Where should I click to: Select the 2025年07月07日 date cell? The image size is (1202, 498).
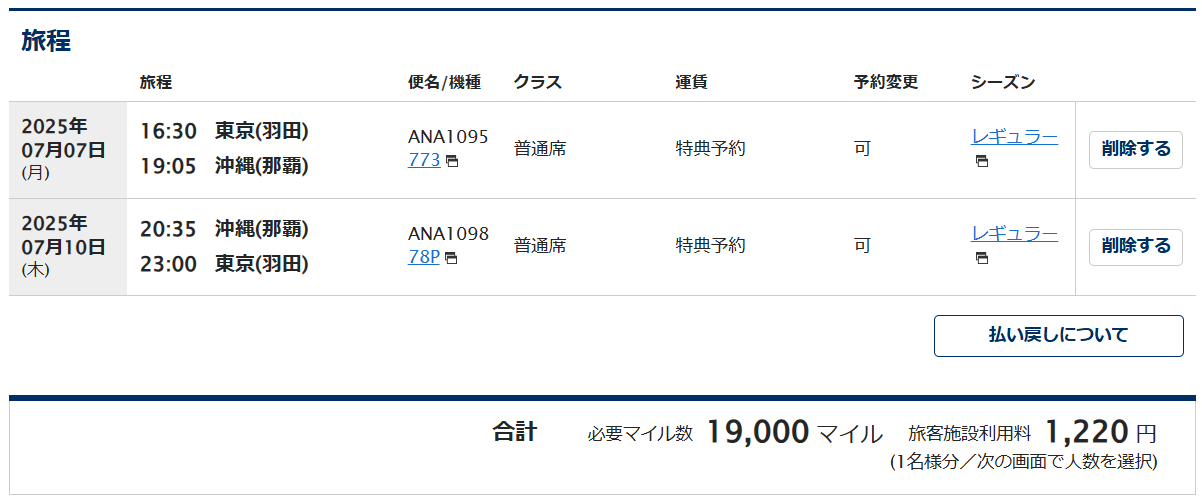pyautogui.click(x=68, y=150)
